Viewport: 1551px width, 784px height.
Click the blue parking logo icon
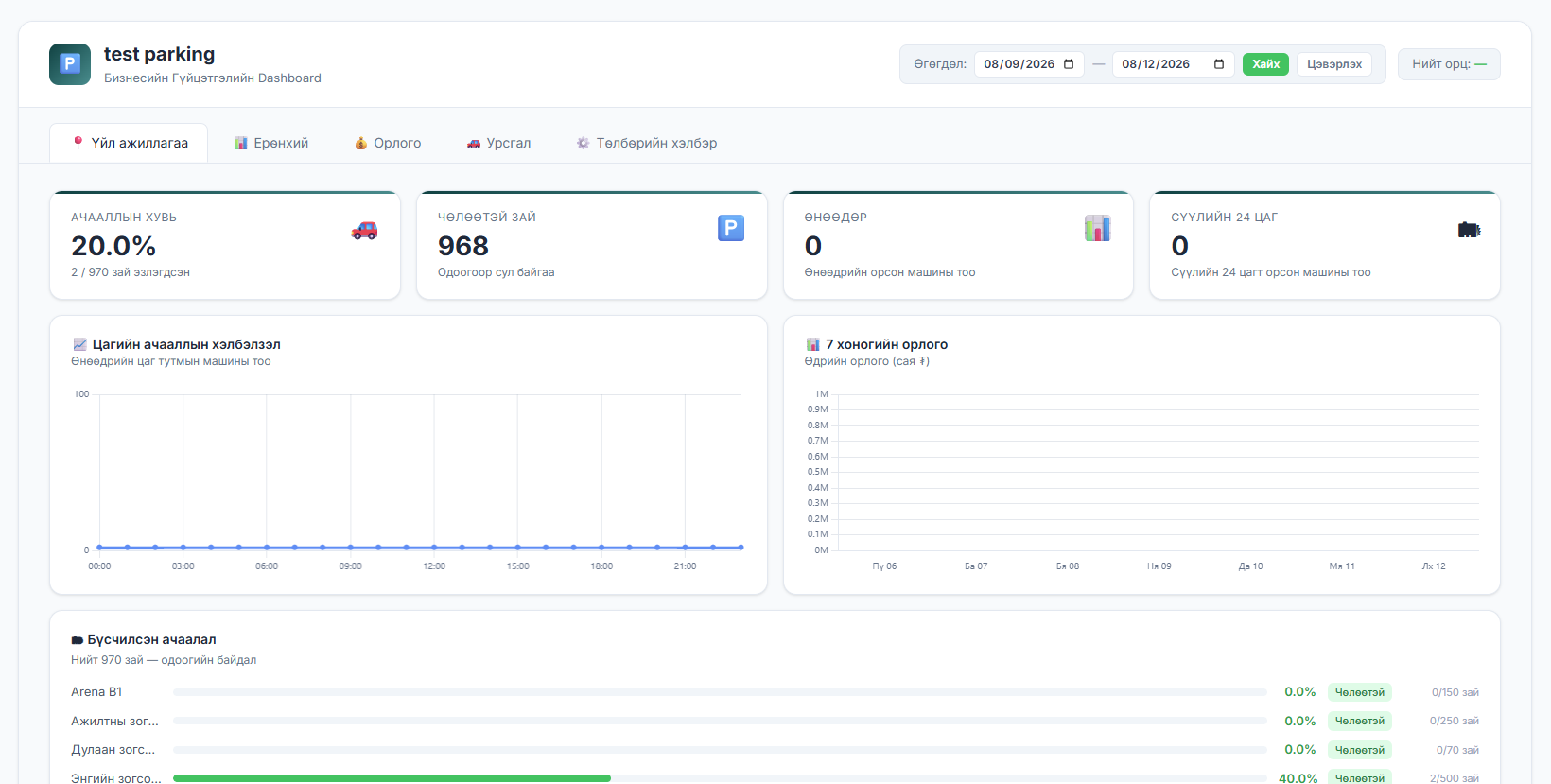point(70,64)
